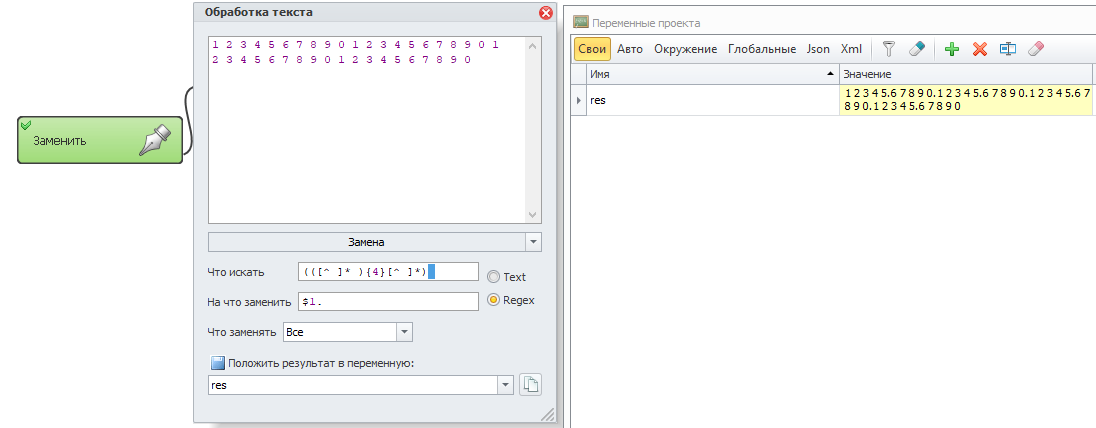Switch to the Xml tab
The height and width of the screenshot is (428, 1096).
pyautogui.click(x=851, y=49)
